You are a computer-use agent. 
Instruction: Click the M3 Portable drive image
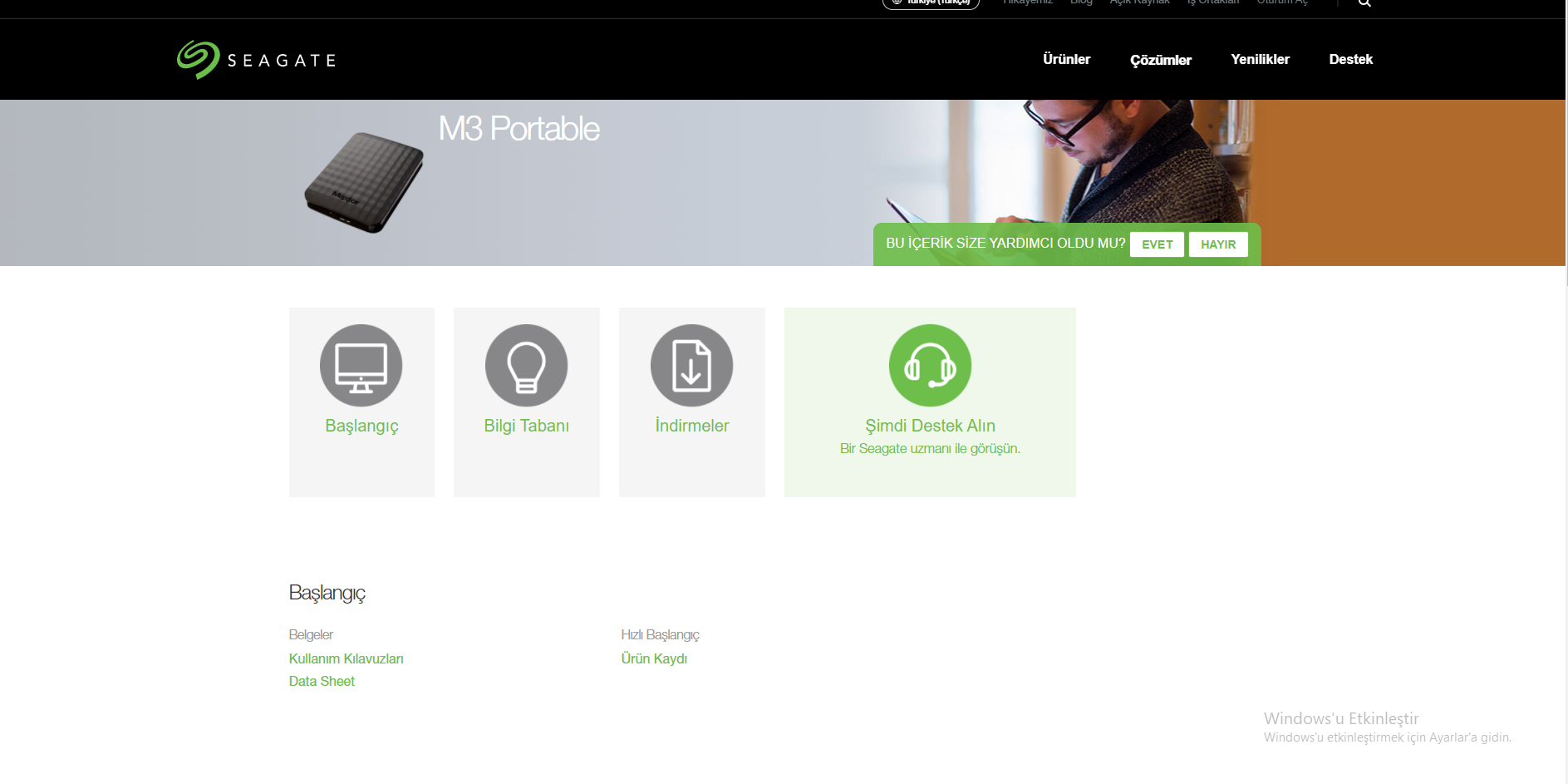[364, 182]
